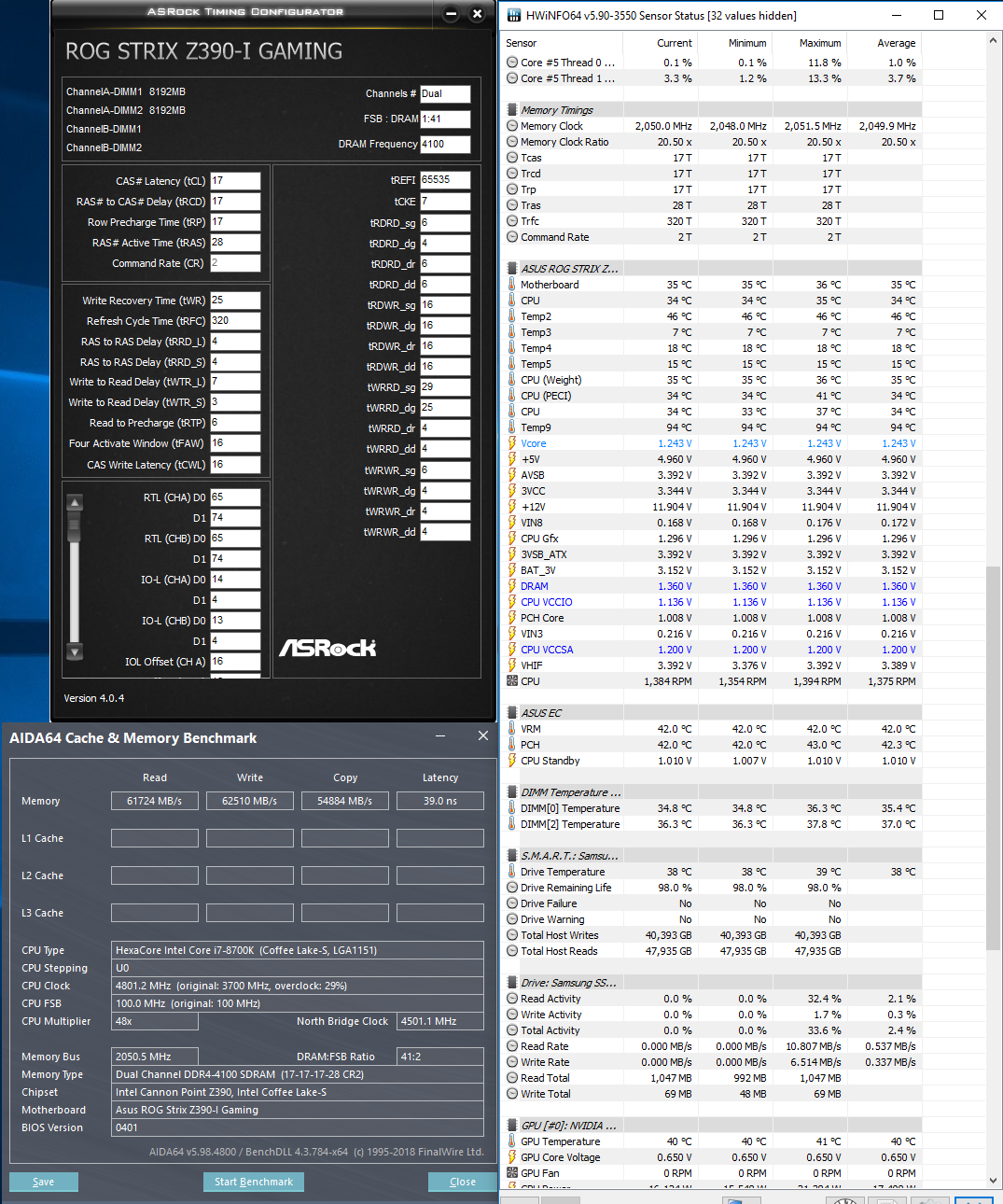Click the Maximum column header
The width and height of the screenshot is (1003, 1204).
point(820,43)
